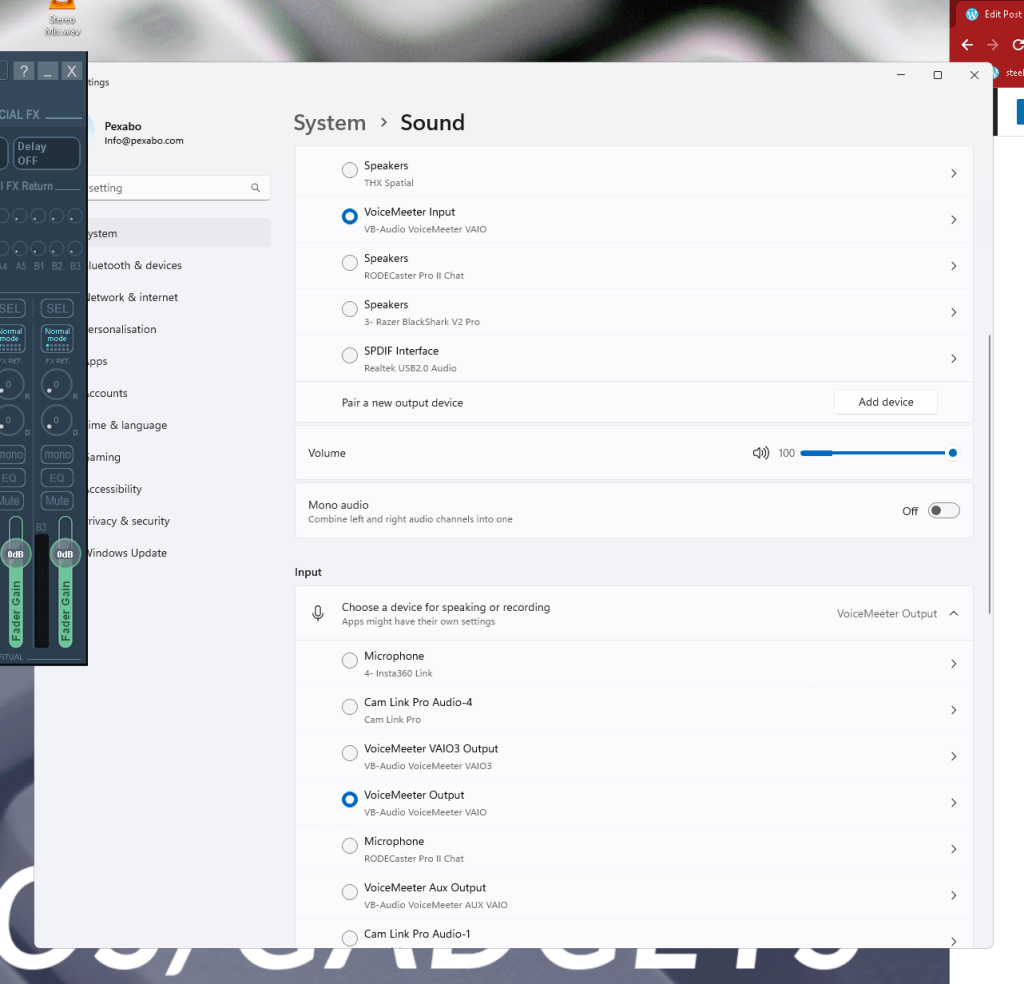Screen dimensions: 1024x984
Task: Click rightmost VoiceMeeter Fader Gain 0dB knob
Action: 65,554
